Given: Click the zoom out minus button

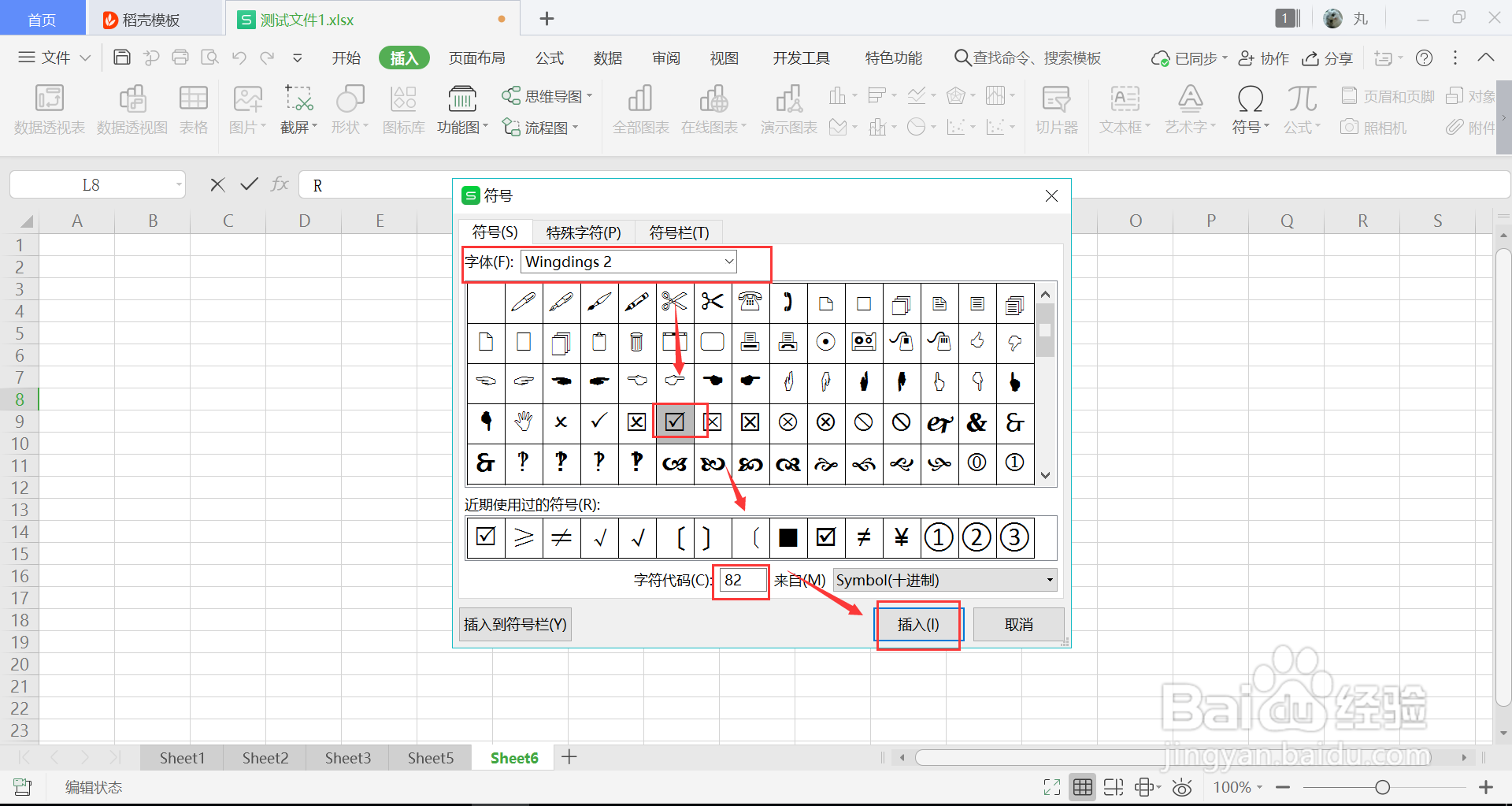Looking at the screenshot, I should 1283,787.
